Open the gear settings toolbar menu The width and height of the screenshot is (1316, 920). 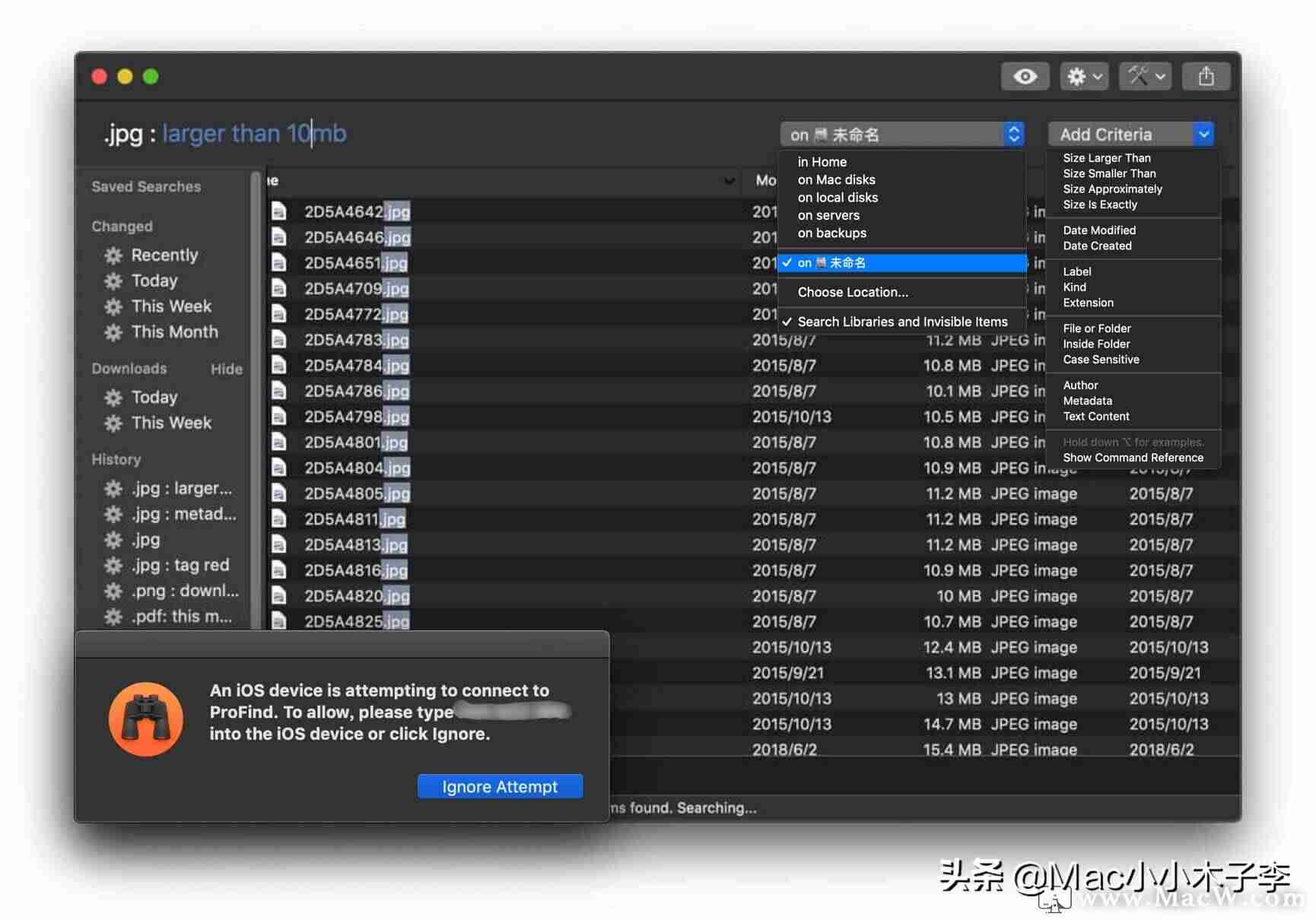pyautogui.click(x=1084, y=76)
